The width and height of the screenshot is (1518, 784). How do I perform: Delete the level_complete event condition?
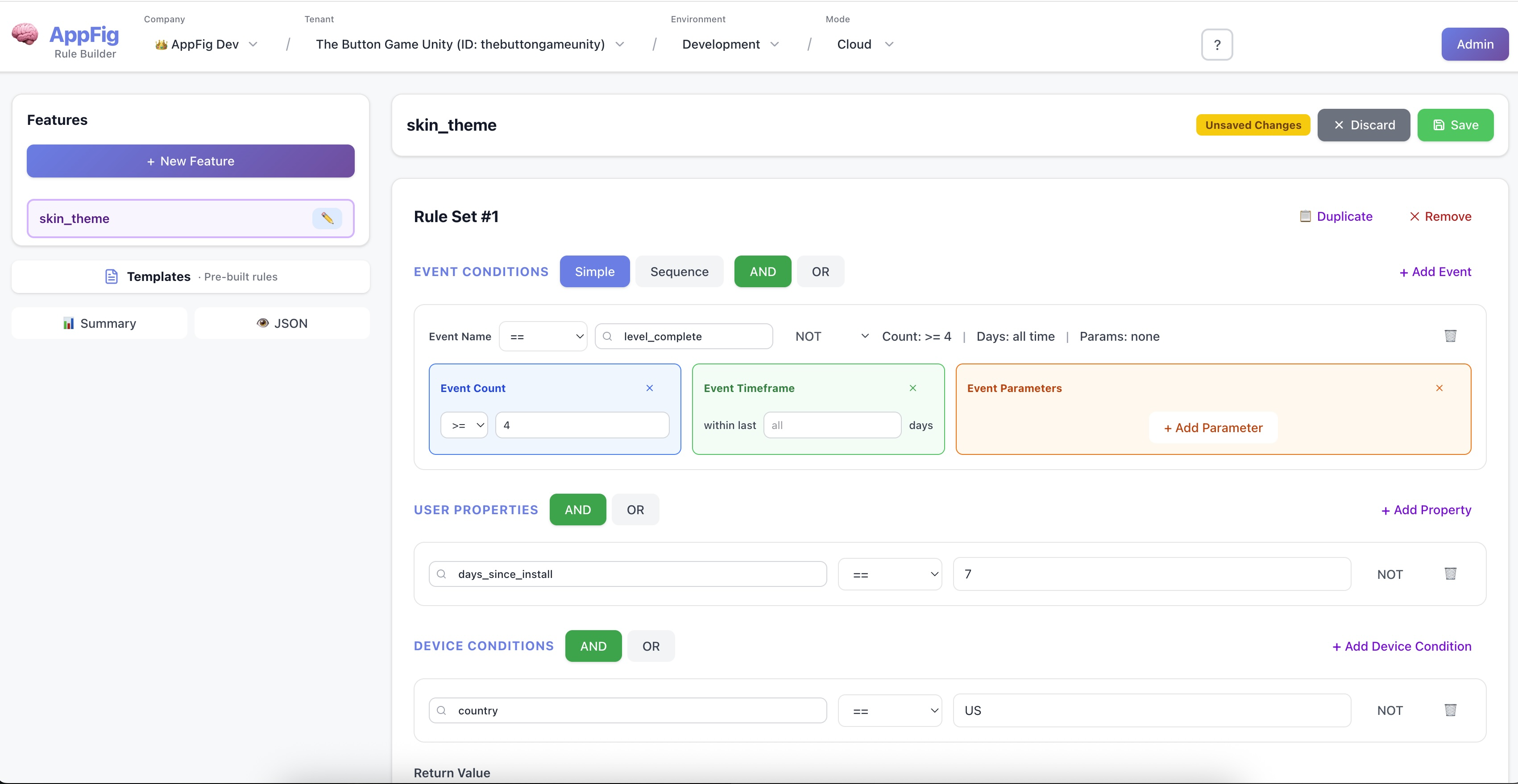(x=1451, y=336)
